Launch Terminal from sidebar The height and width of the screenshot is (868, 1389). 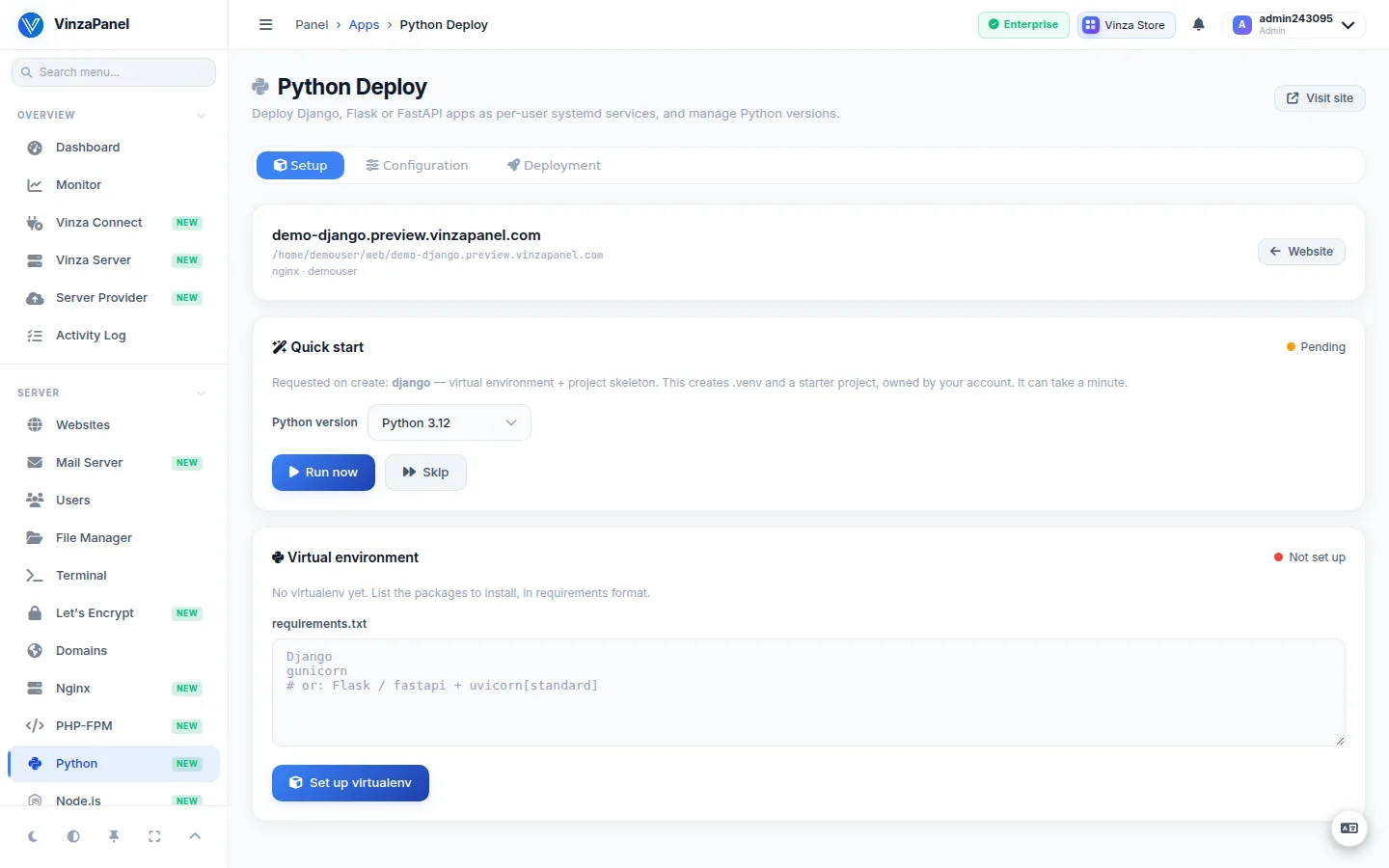pos(114,576)
